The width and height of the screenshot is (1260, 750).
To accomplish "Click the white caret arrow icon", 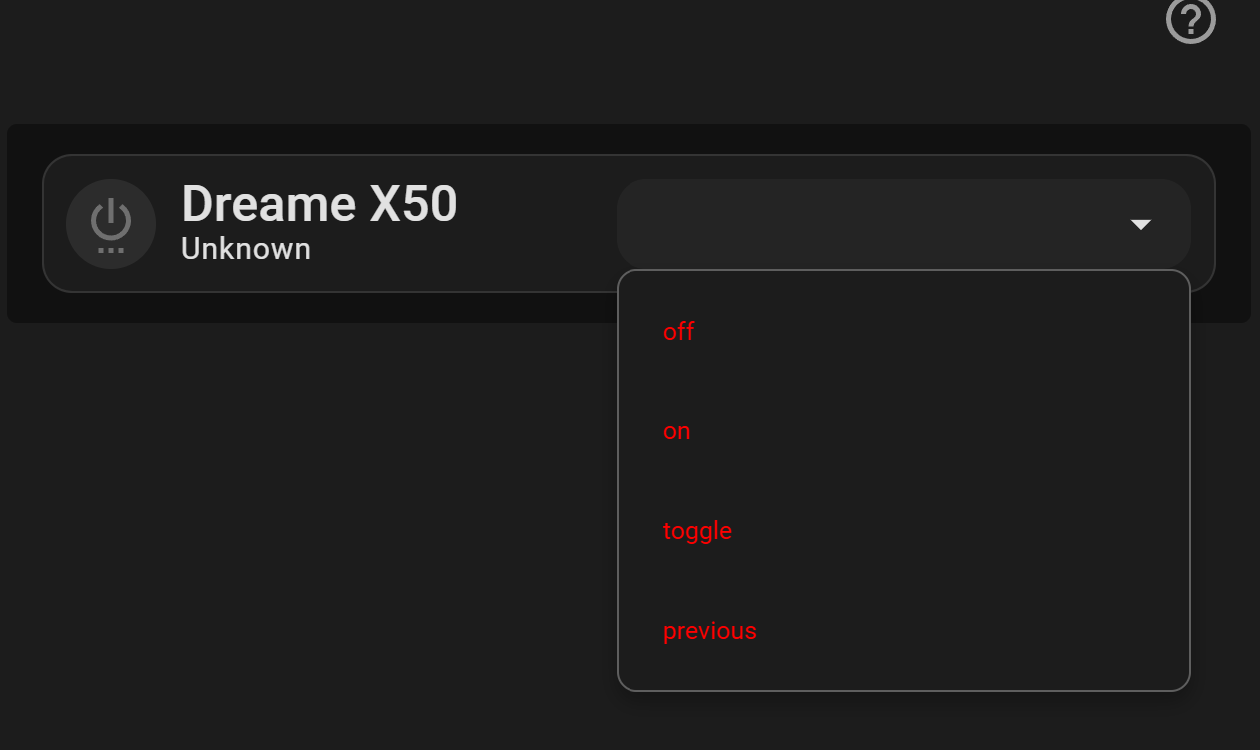I will click(x=1141, y=225).
